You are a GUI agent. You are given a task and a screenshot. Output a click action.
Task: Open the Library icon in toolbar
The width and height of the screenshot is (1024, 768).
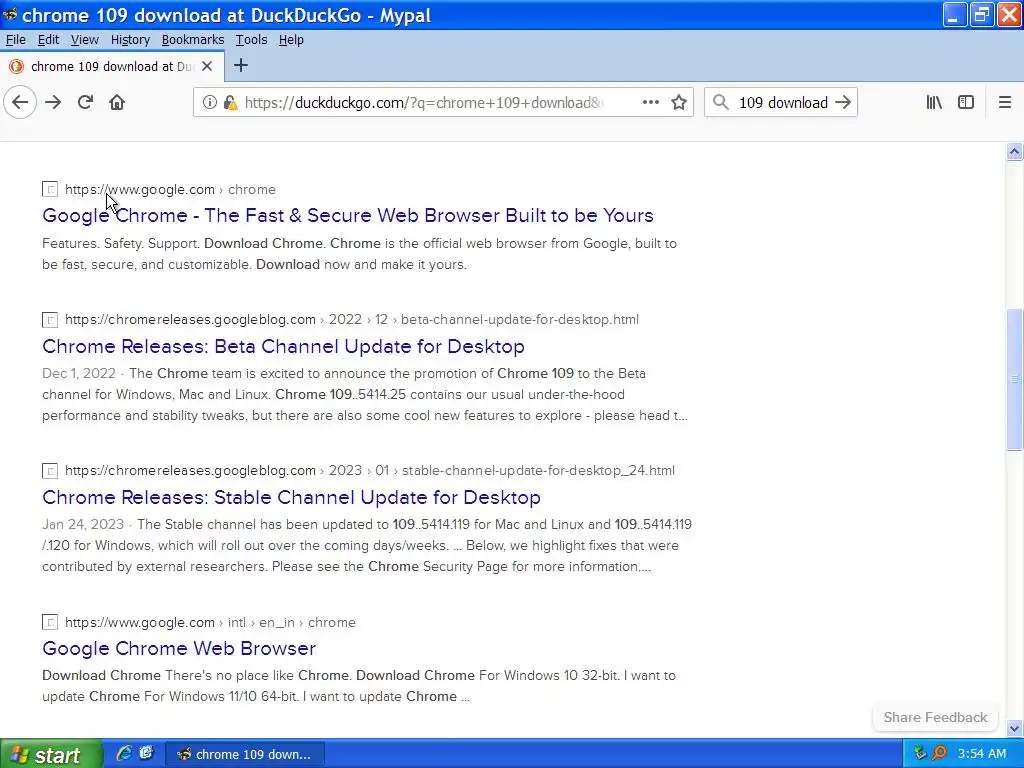click(x=934, y=103)
